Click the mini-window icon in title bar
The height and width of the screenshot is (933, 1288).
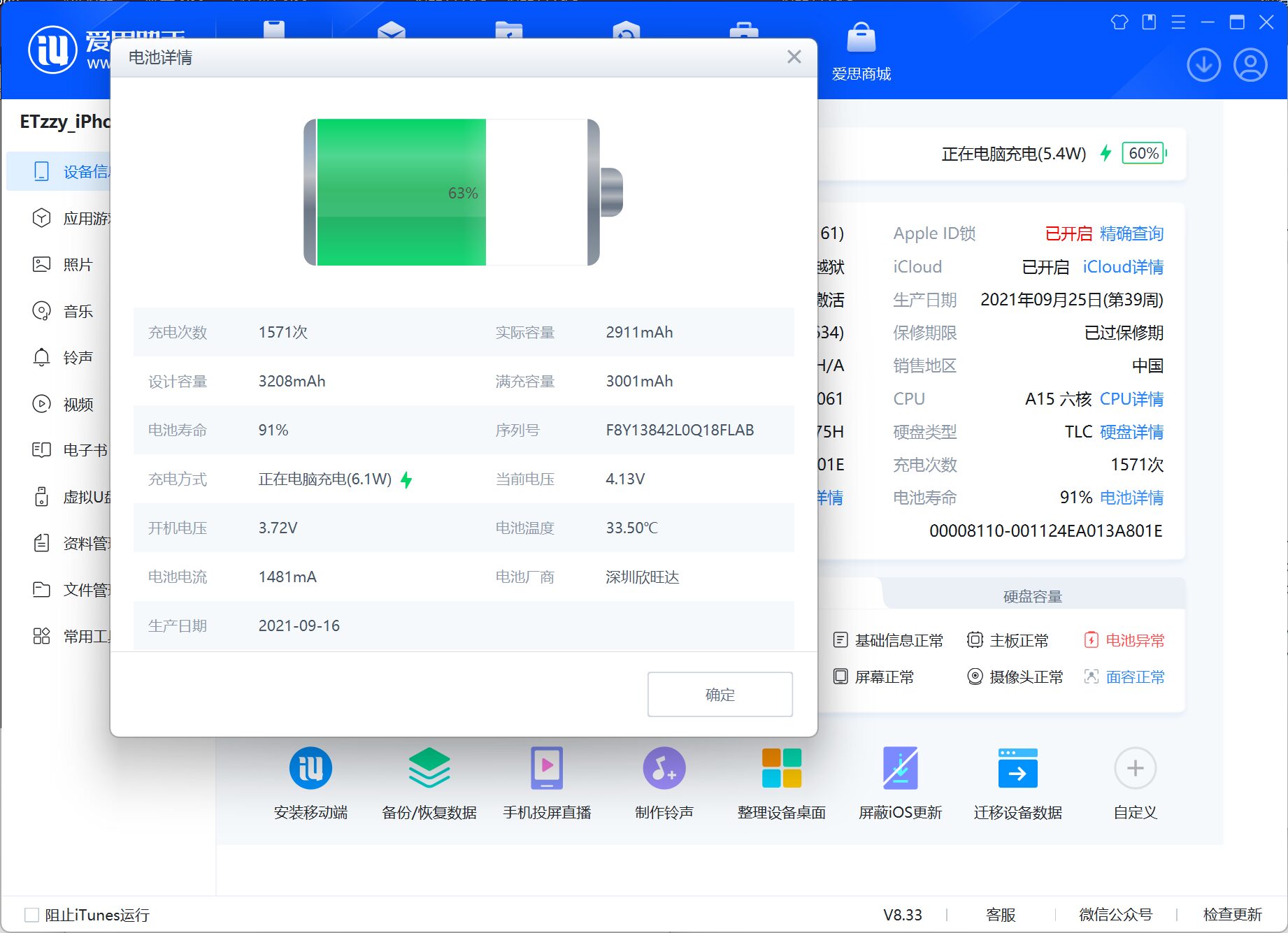1149,22
